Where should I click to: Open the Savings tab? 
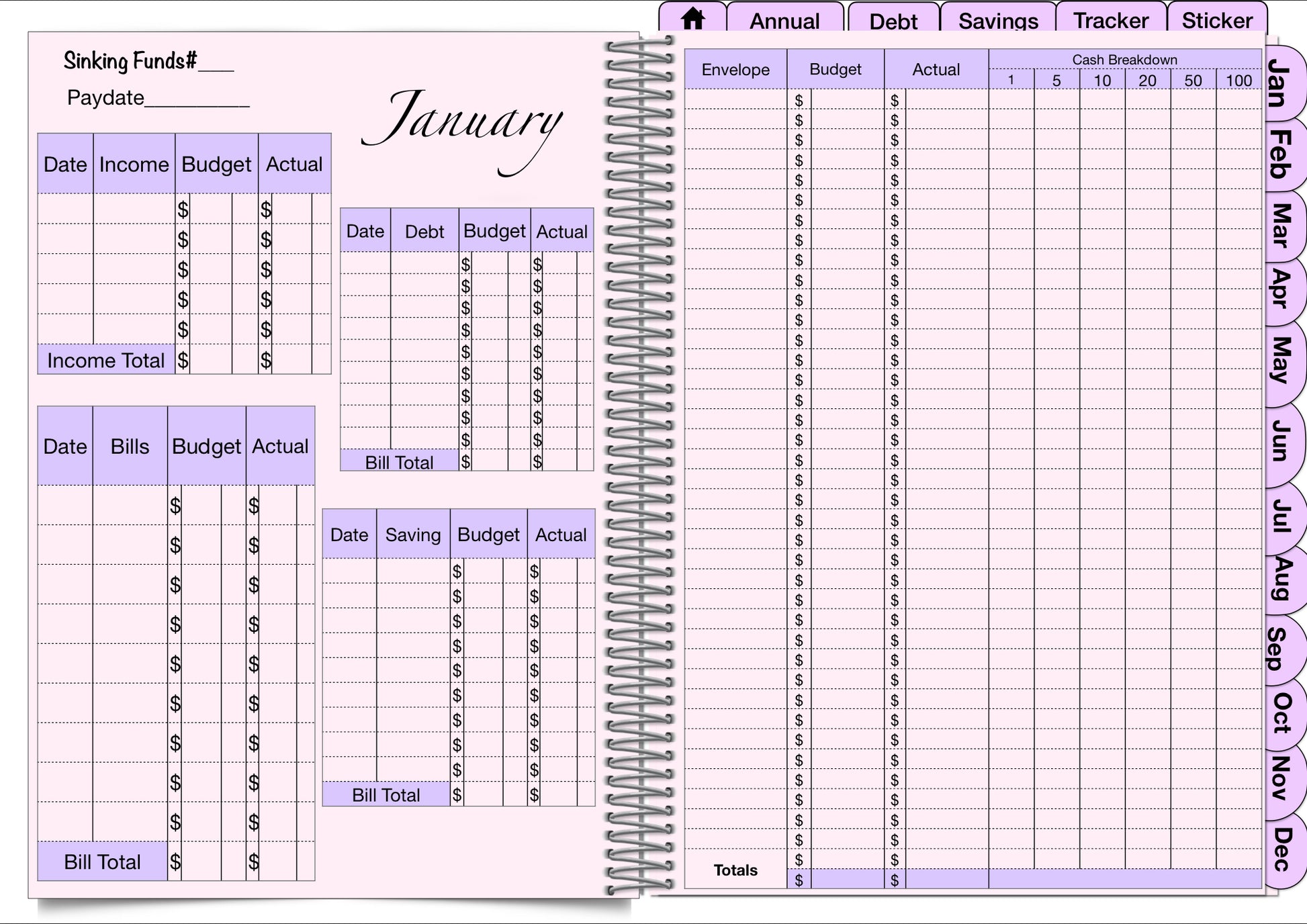click(x=997, y=20)
